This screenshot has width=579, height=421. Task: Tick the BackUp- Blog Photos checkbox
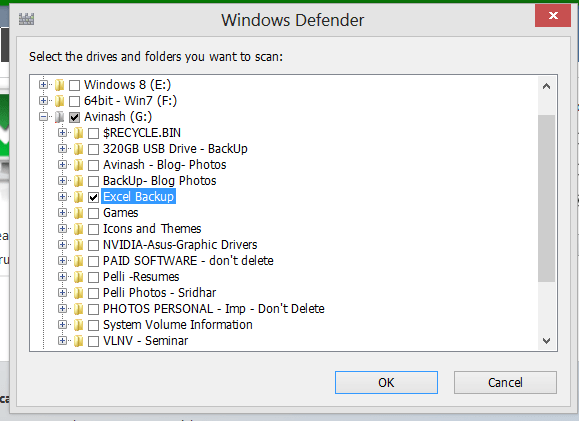(x=93, y=181)
